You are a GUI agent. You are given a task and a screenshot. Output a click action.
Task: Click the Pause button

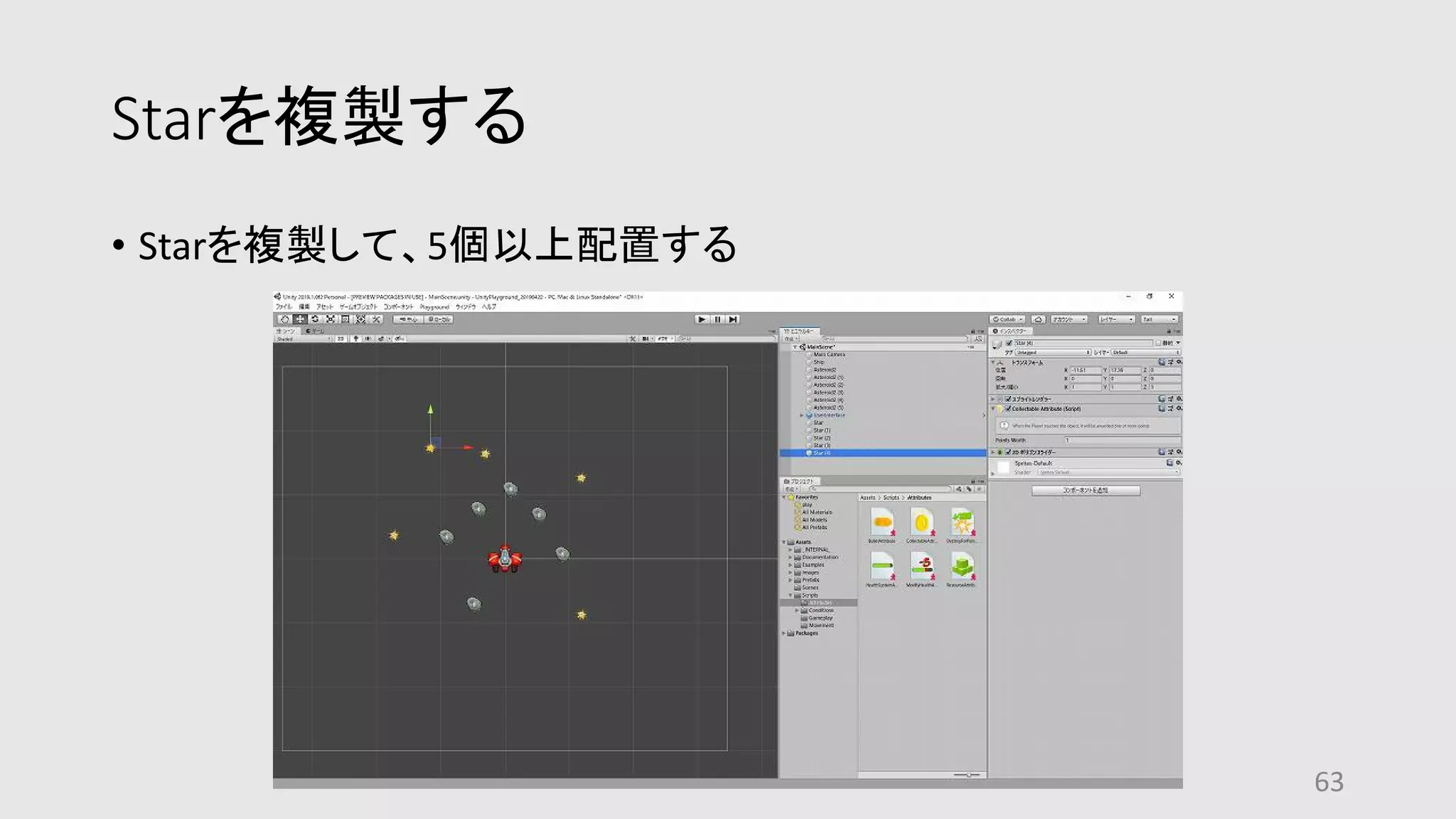click(x=717, y=319)
